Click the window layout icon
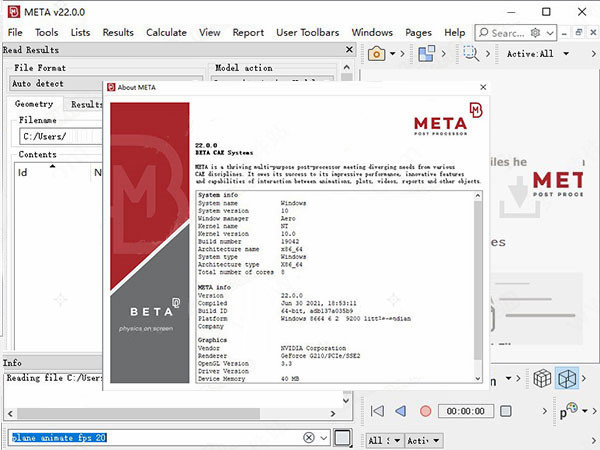This screenshot has width=600, height=450. [427, 53]
